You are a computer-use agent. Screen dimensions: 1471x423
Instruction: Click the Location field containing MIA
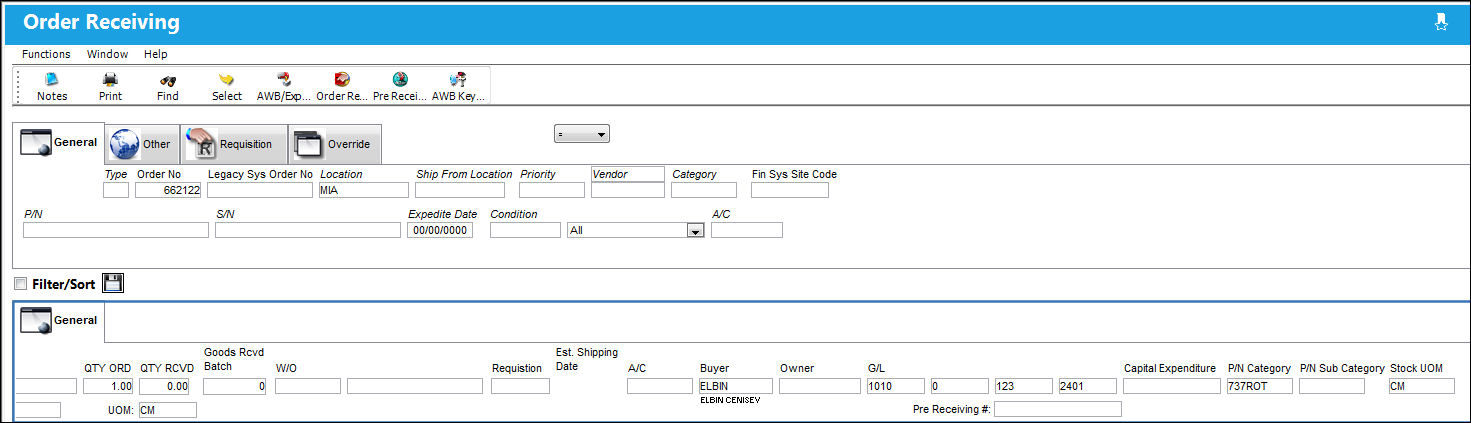tap(363, 190)
